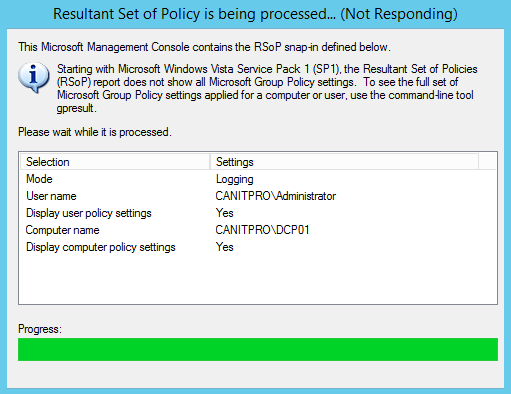Image resolution: width=511 pixels, height=394 pixels.
Task: Click the Progress label
Action: [x=40, y=329]
